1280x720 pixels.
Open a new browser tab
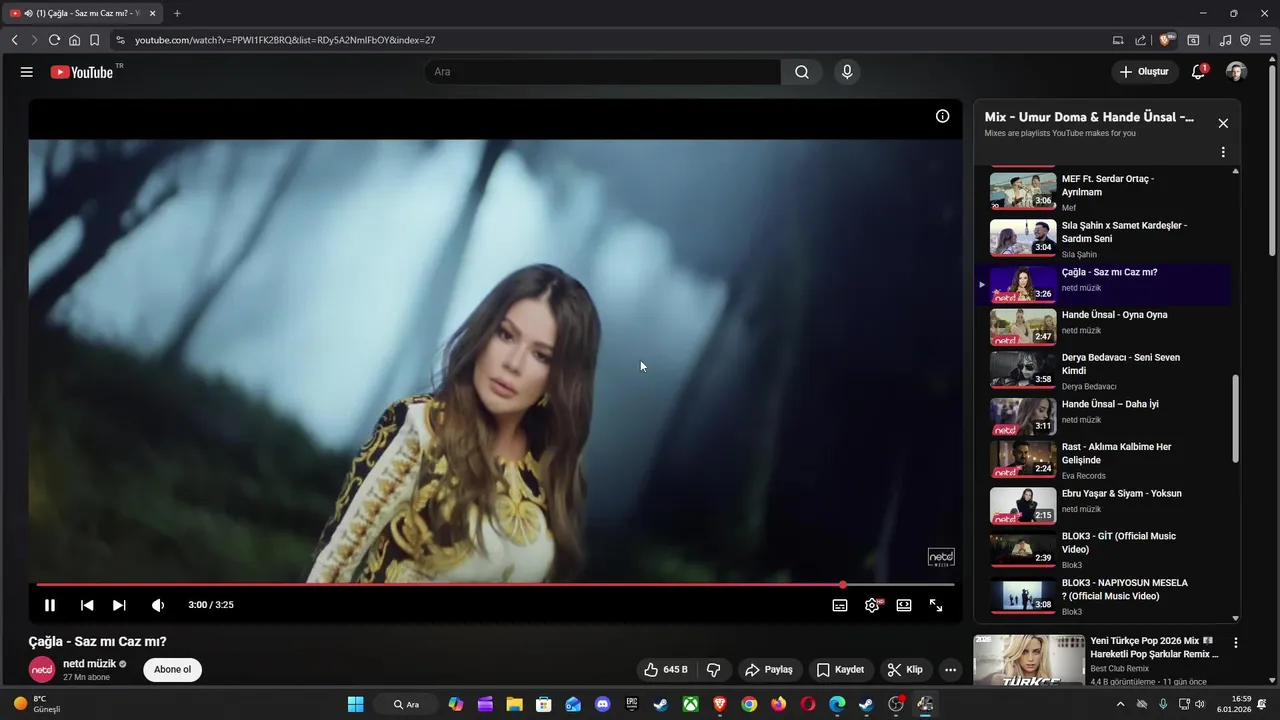click(x=177, y=13)
